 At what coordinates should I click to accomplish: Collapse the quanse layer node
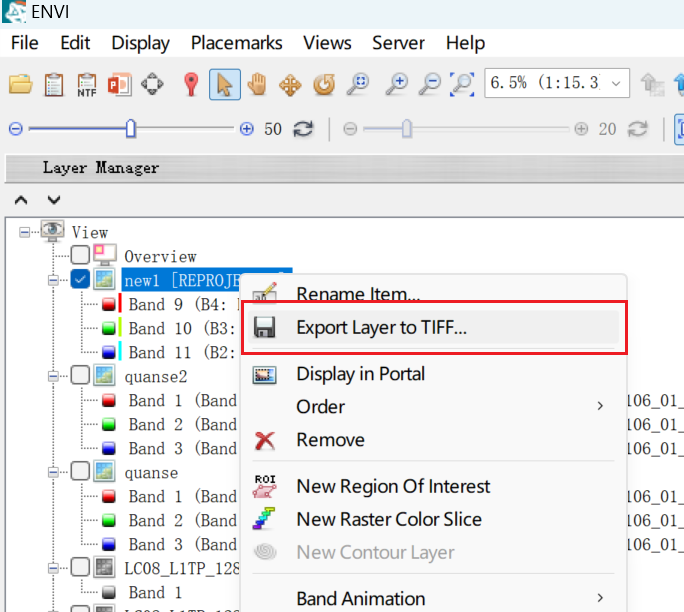coord(53,472)
